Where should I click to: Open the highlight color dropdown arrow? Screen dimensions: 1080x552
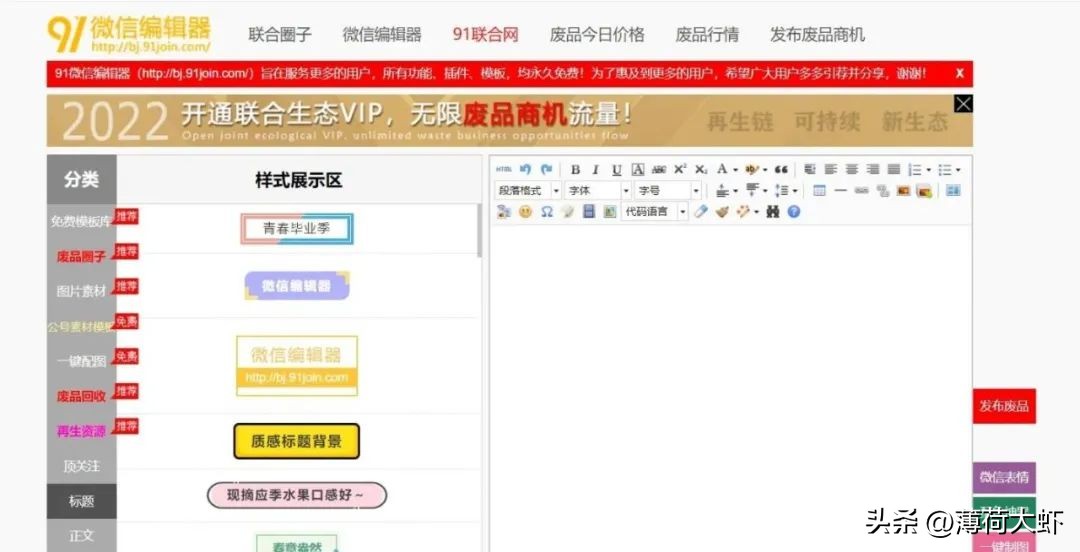pyautogui.click(x=765, y=170)
